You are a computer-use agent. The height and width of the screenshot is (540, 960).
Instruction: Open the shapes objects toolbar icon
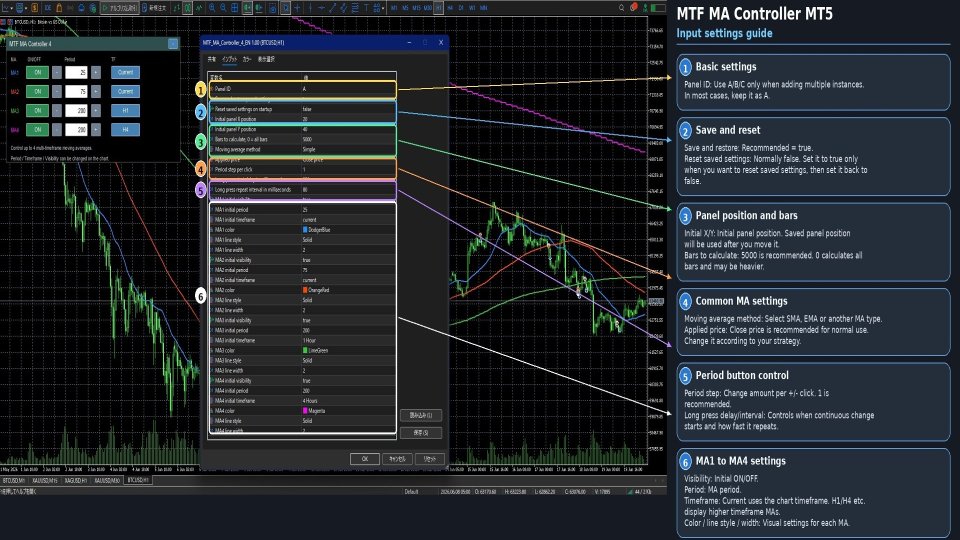pyautogui.click(x=375, y=7)
